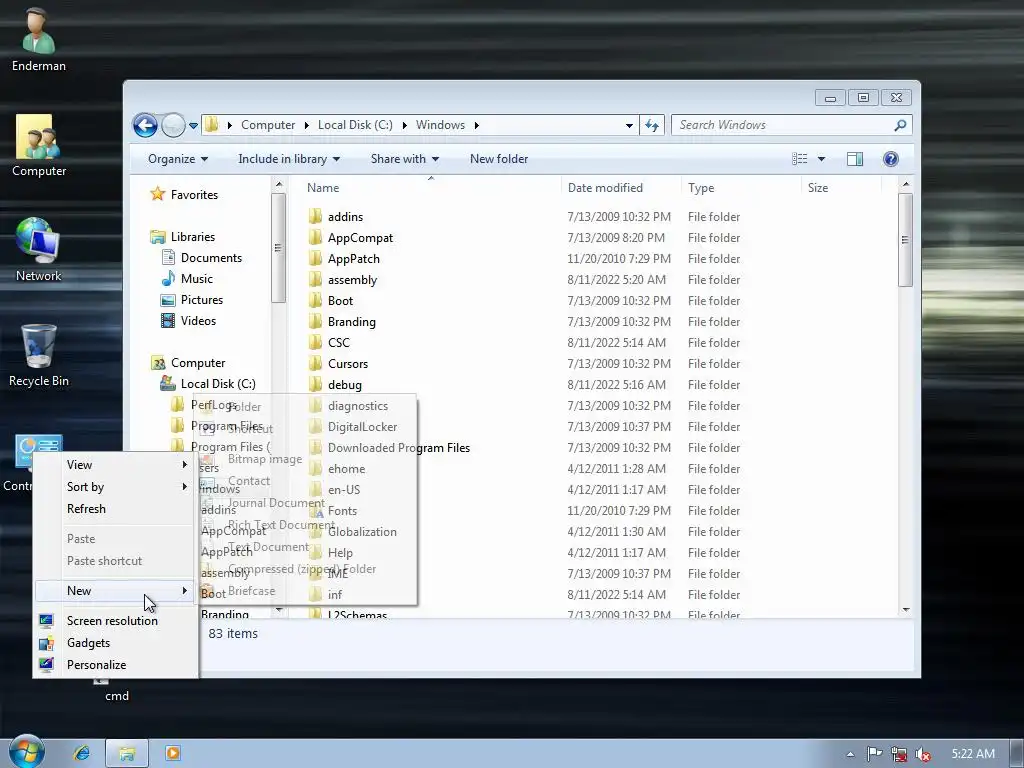Choose Refresh in the context menu
Viewport: 1024px width, 768px height.
tap(114, 509)
